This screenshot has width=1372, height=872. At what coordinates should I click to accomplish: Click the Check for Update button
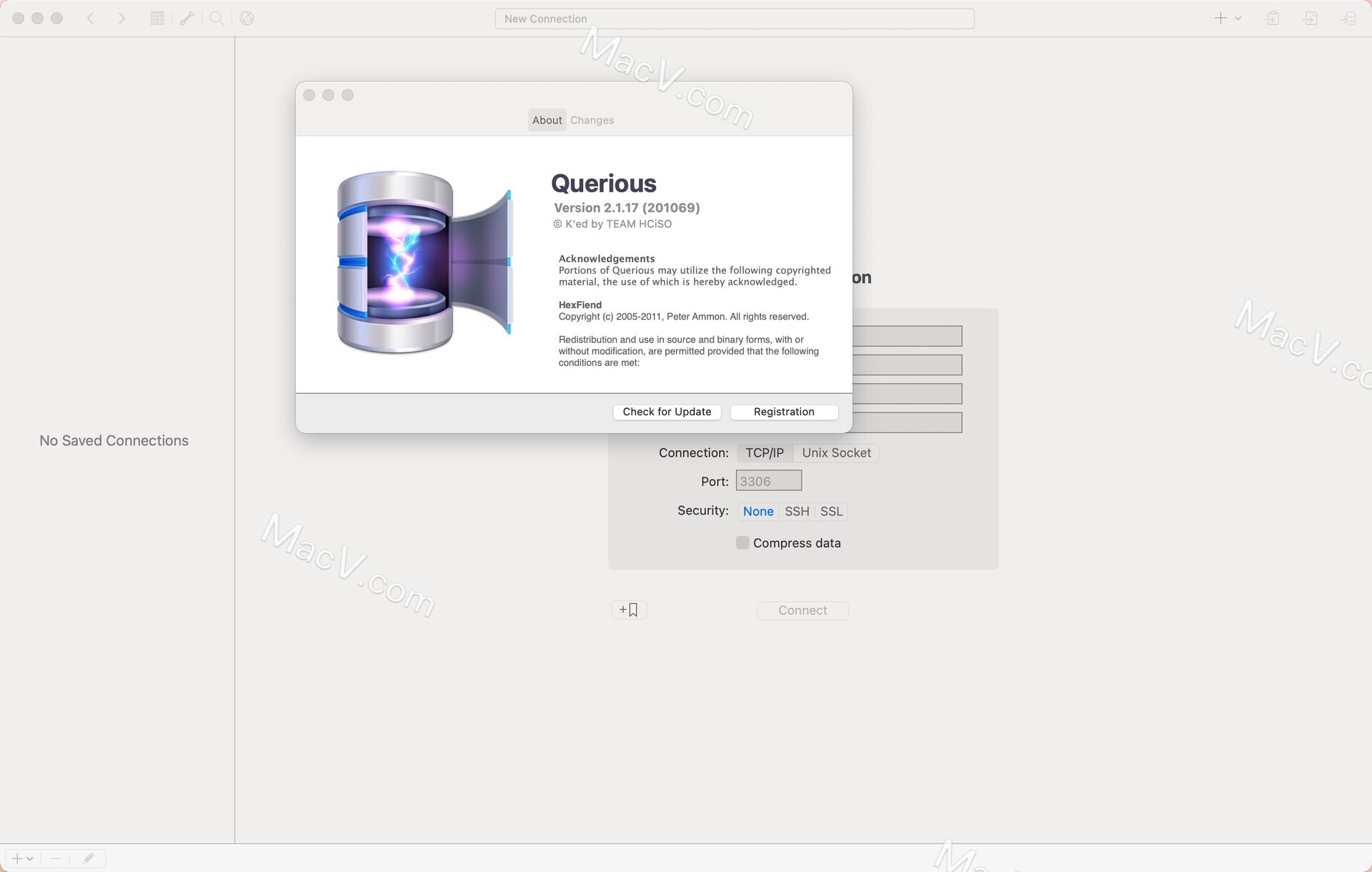pos(667,412)
